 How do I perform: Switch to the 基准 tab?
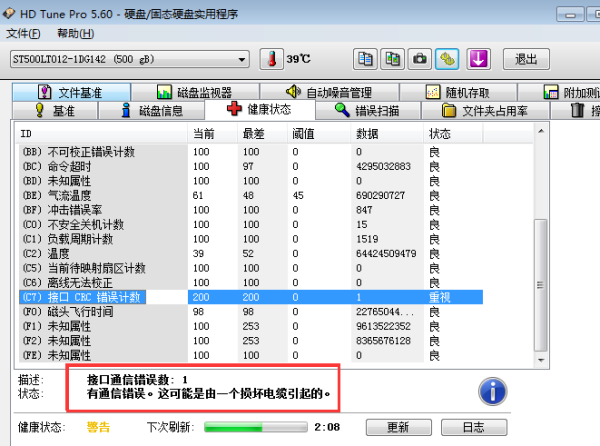[55, 111]
